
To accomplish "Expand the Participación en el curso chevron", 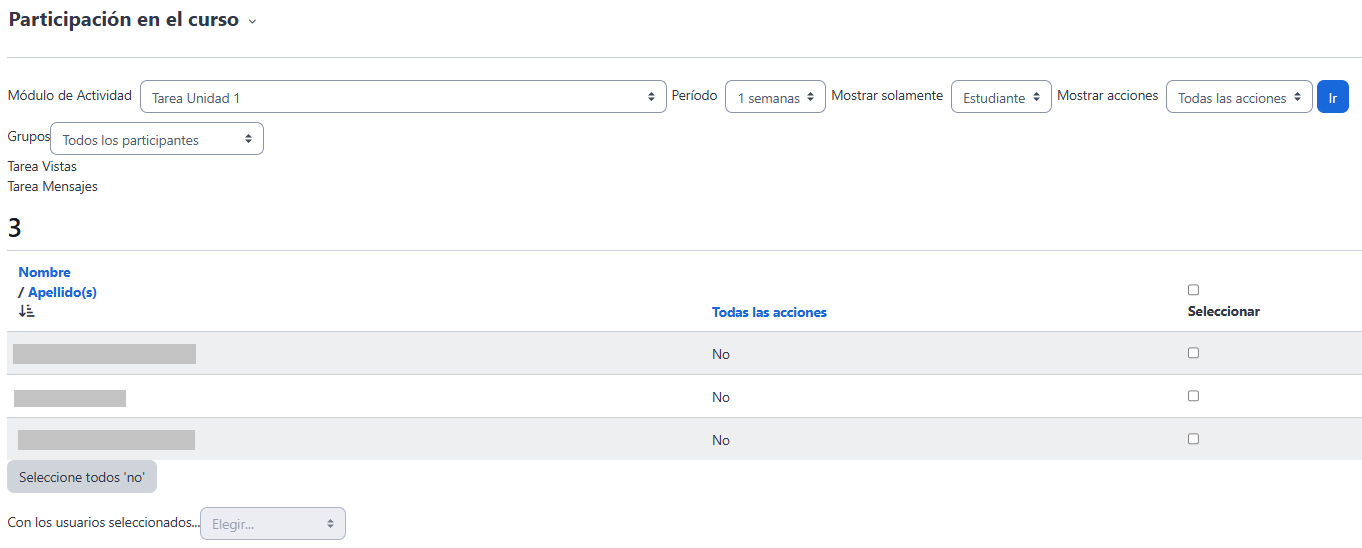I will (252, 22).
